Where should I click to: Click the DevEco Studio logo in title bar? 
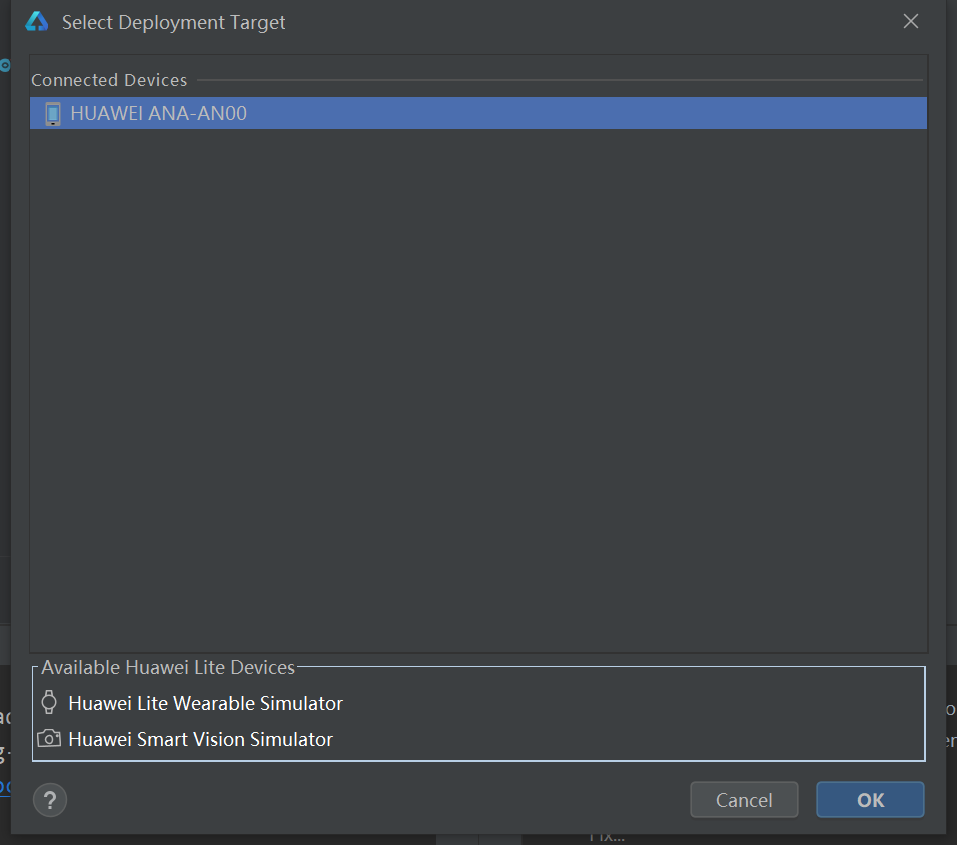tap(37, 21)
